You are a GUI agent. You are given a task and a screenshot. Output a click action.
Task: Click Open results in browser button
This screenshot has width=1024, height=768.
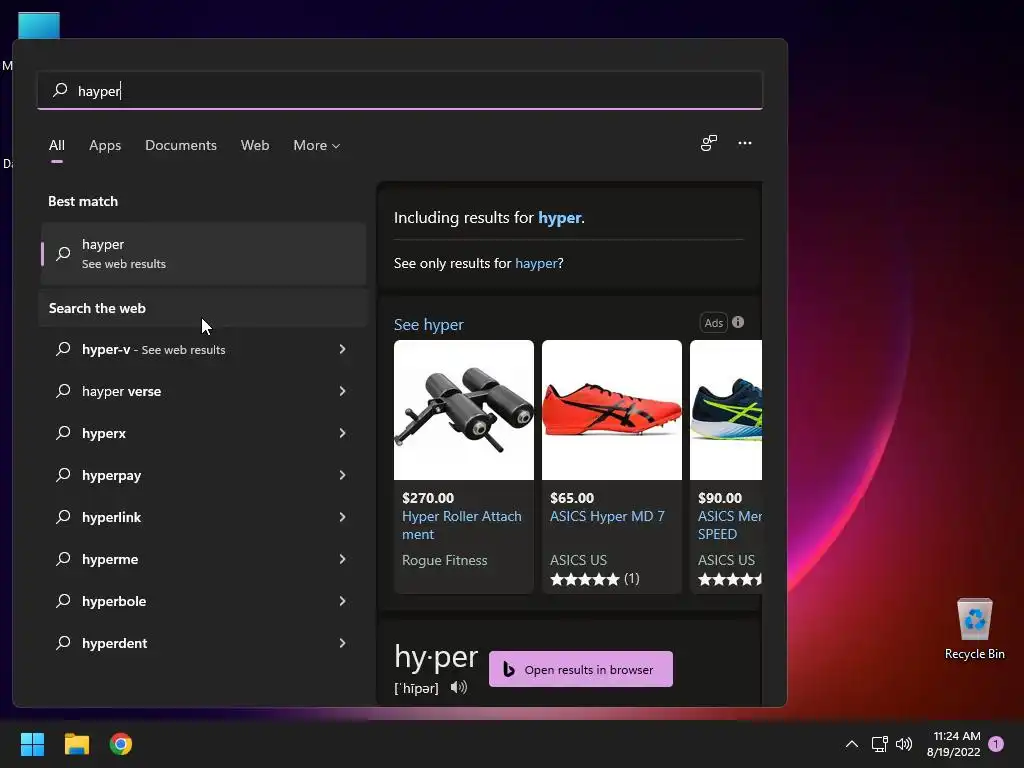coord(581,669)
